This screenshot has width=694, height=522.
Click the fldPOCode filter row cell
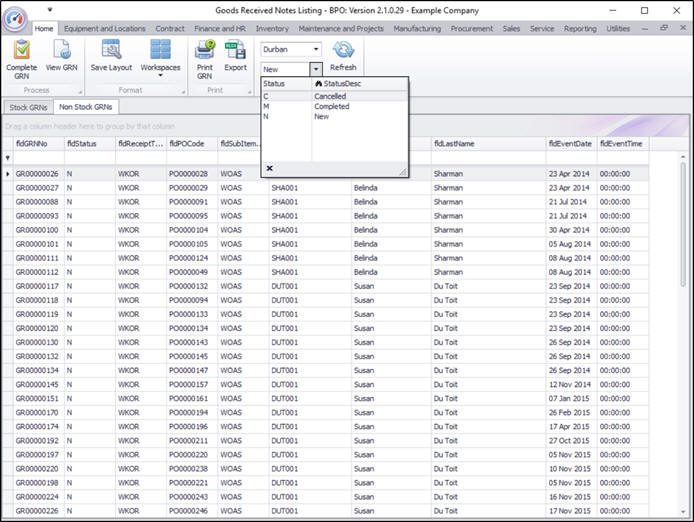[x=191, y=158]
